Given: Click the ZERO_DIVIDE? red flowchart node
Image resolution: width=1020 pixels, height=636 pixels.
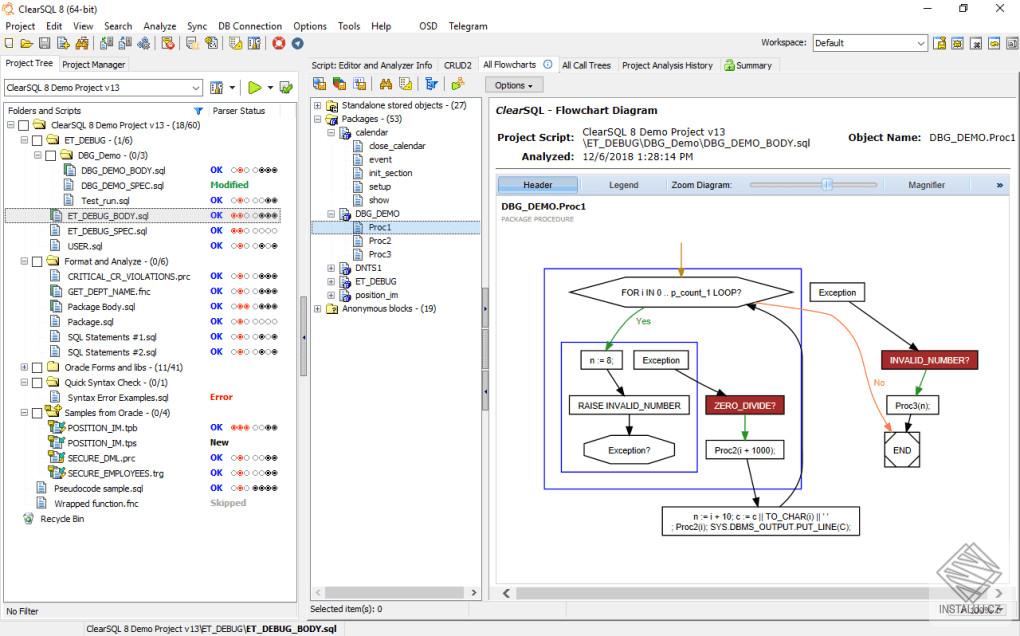Looking at the screenshot, I should click(744, 405).
